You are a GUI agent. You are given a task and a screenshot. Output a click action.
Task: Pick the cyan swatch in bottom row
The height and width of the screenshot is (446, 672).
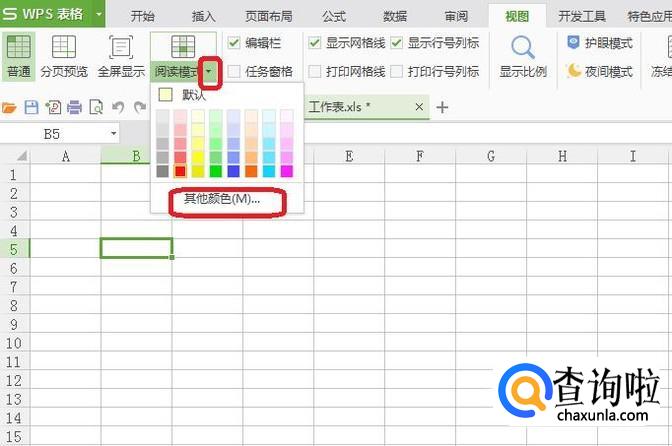click(269, 171)
